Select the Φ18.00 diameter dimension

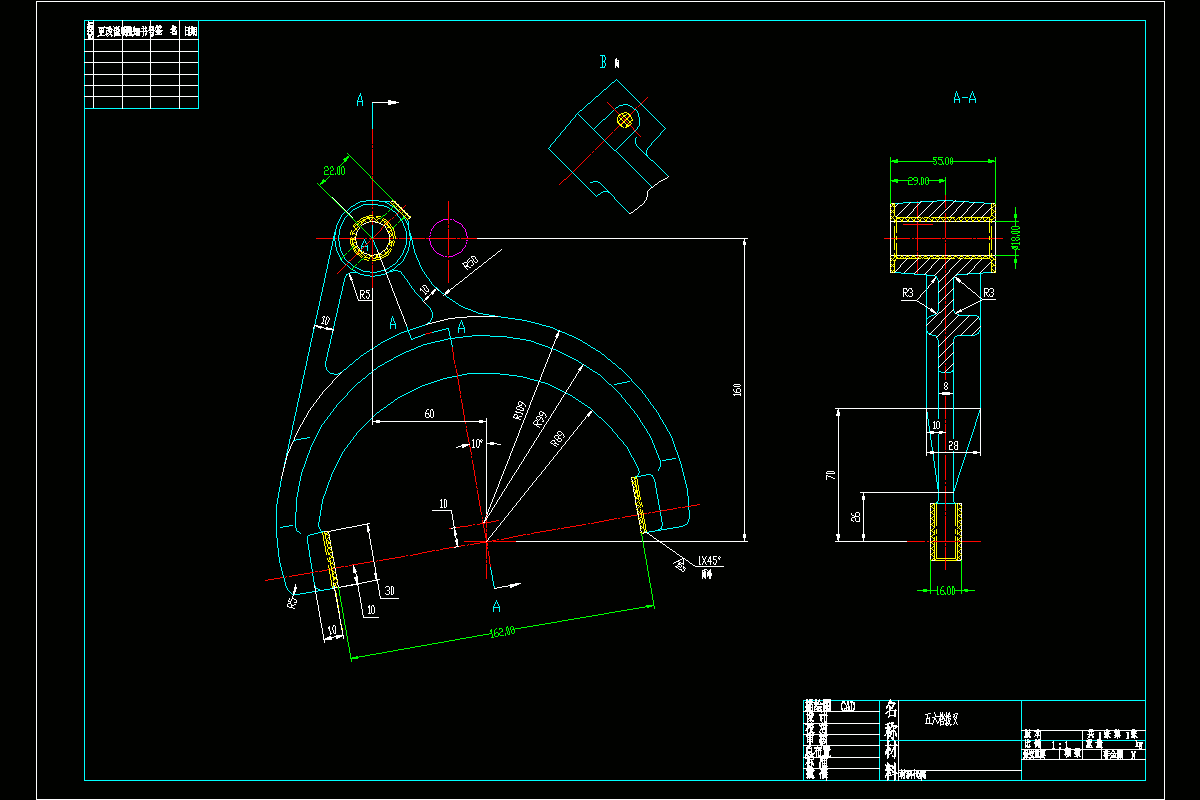coord(1015,239)
